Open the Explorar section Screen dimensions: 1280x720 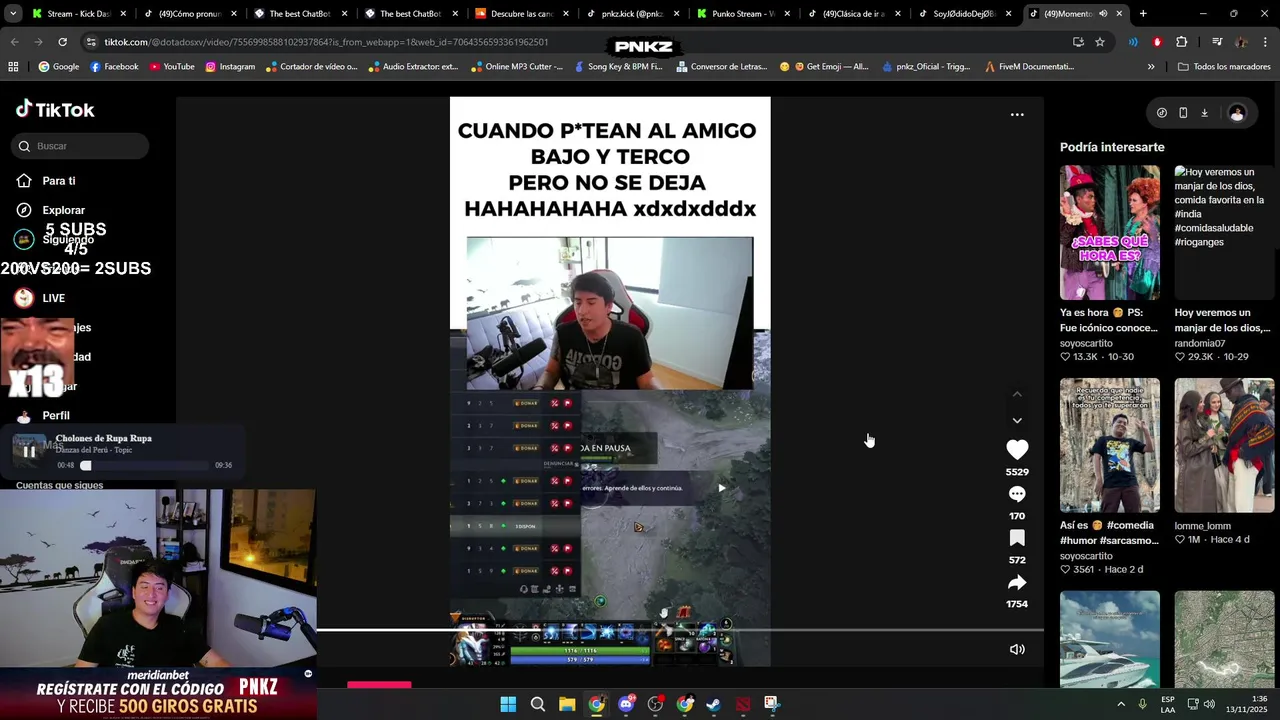point(50,210)
